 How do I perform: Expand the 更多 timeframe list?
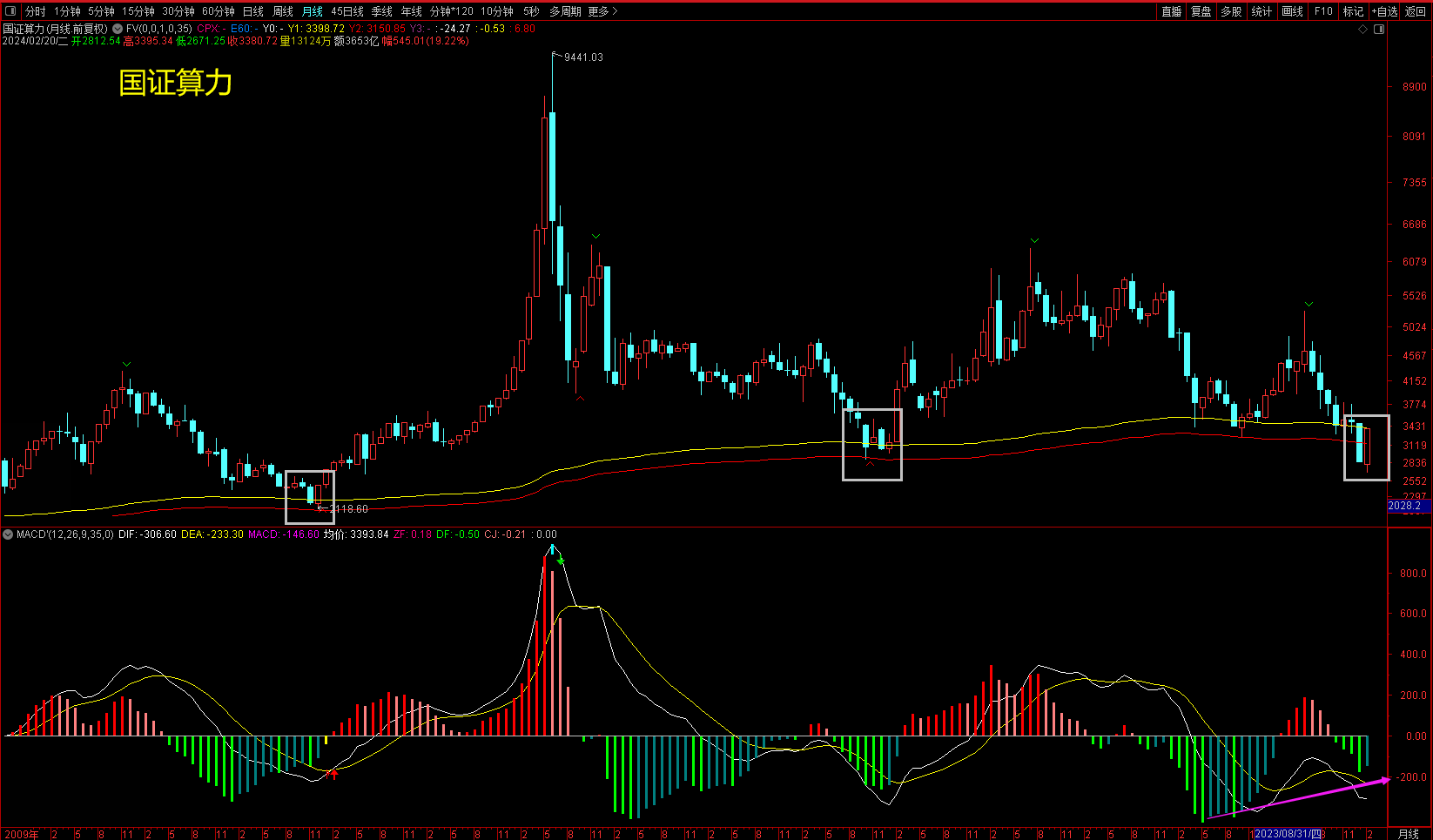602,11
